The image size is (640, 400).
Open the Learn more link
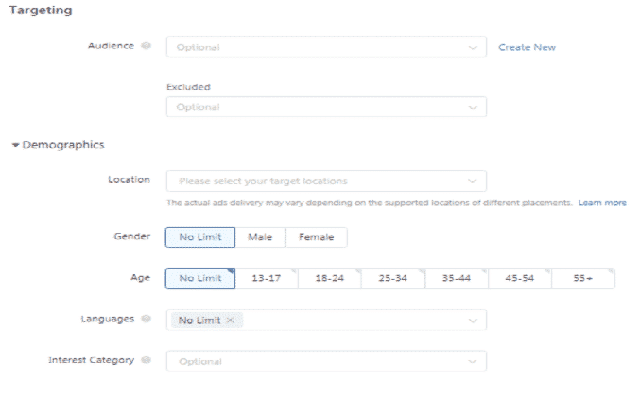[x=602, y=202]
